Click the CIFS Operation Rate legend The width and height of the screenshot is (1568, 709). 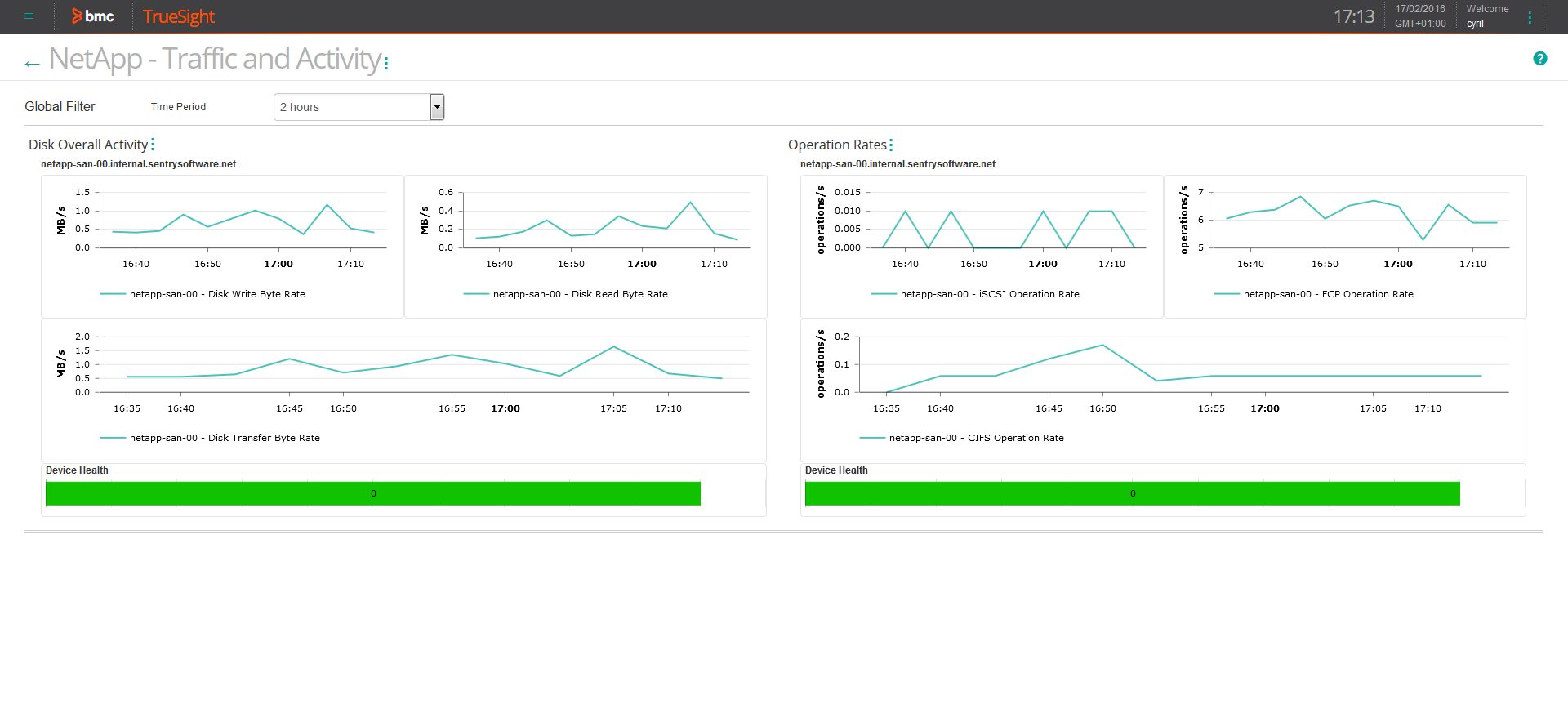coord(961,438)
